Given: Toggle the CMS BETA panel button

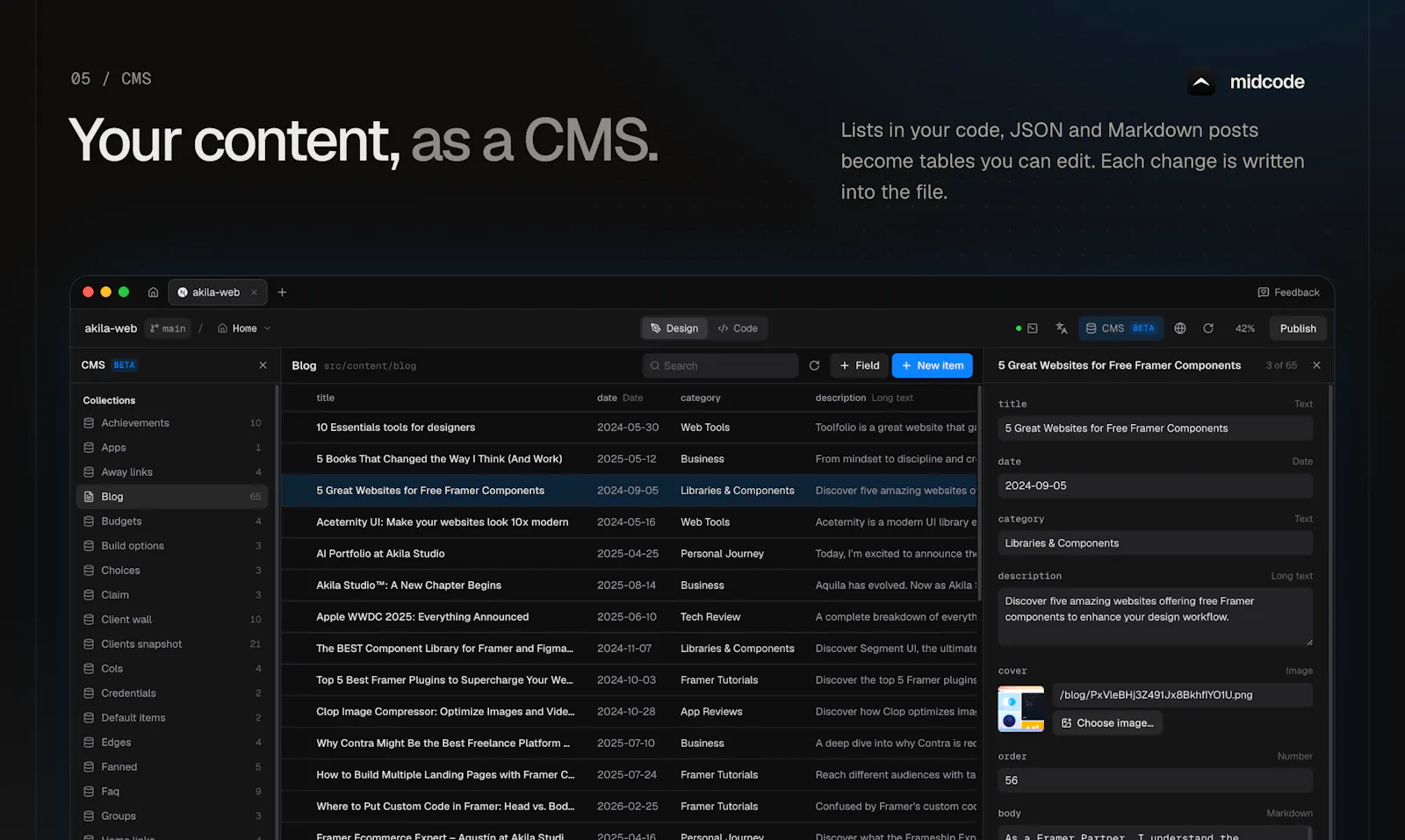Looking at the screenshot, I should coord(1120,328).
